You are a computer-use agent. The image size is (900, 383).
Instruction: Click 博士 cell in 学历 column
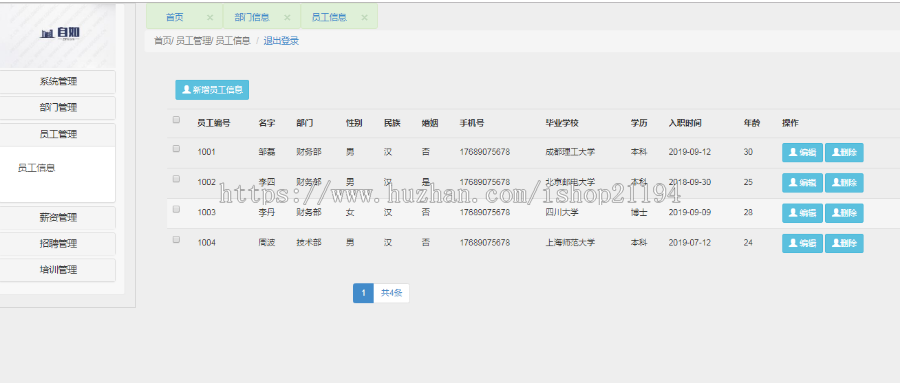[639, 212]
